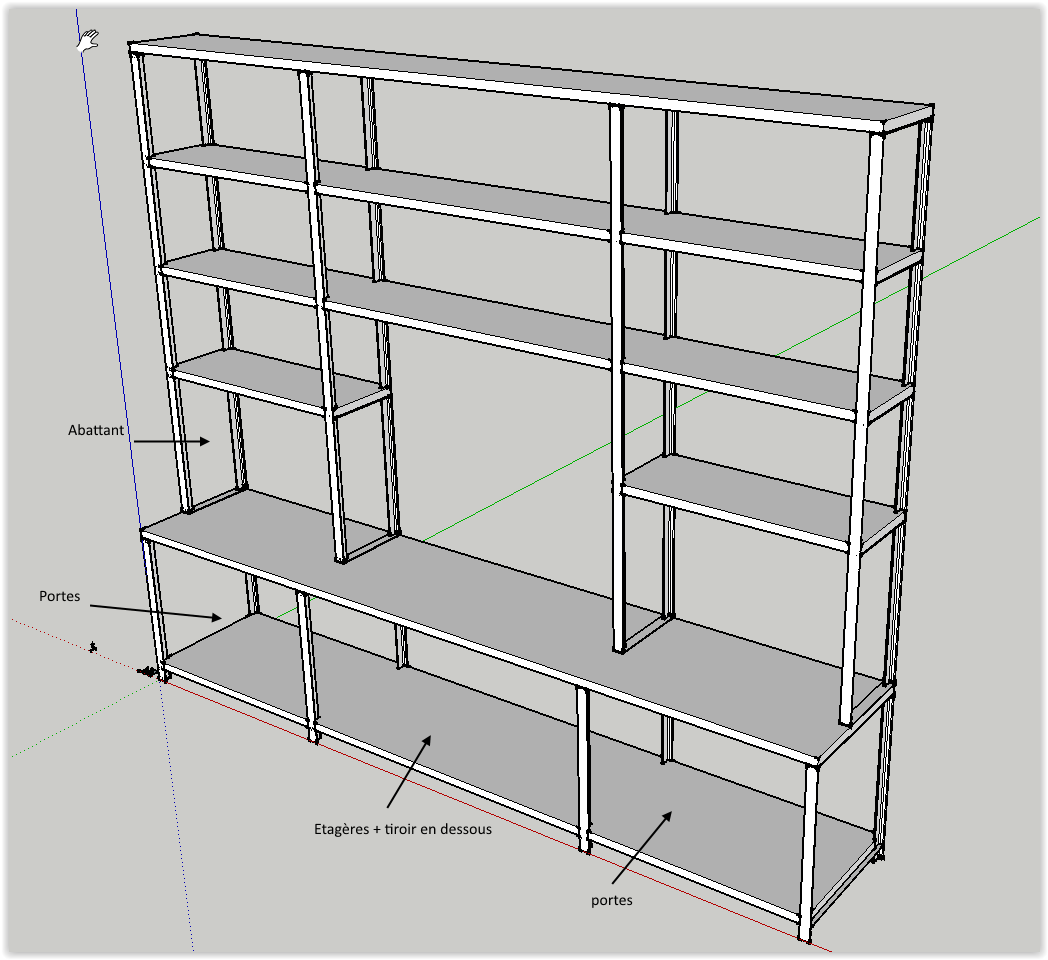Click the hand cursor icon at top left
This screenshot has height=960, width=1048.
88,40
